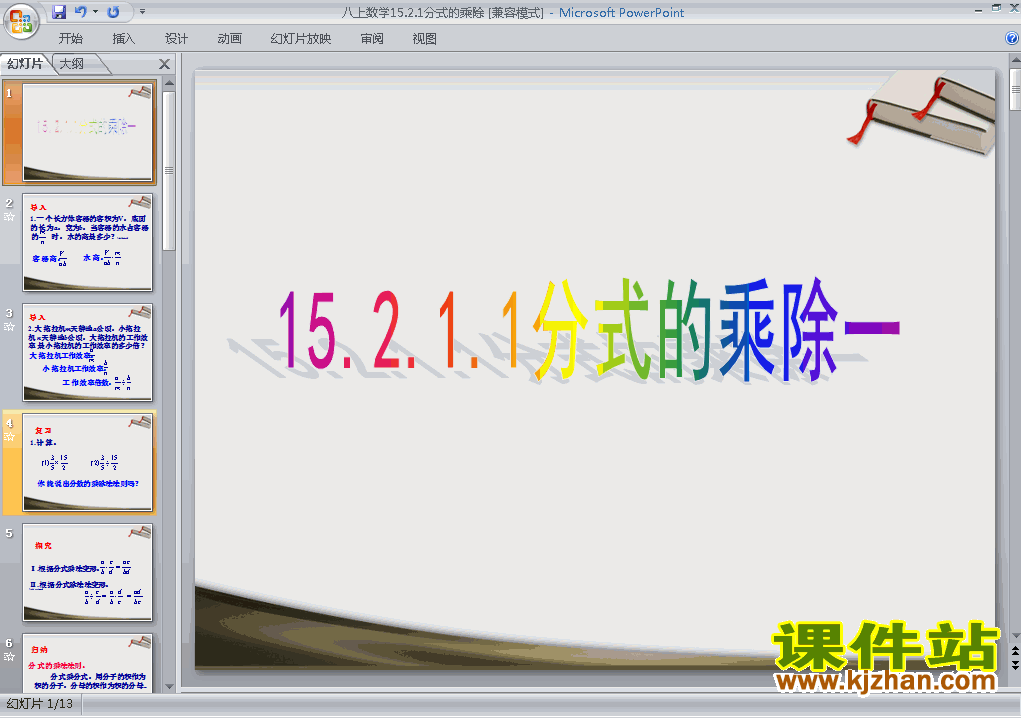Restore down the PowerPoint window
The height and width of the screenshot is (718, 1021).
996,8
